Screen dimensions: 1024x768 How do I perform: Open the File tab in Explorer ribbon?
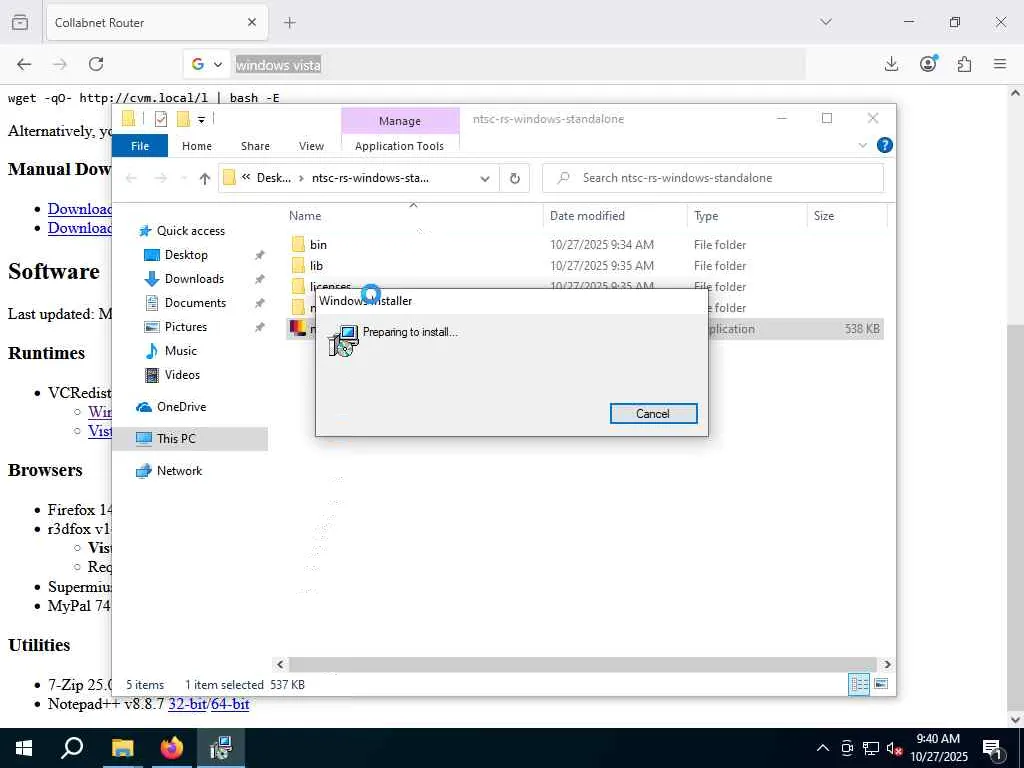click(x=140, y=146)
